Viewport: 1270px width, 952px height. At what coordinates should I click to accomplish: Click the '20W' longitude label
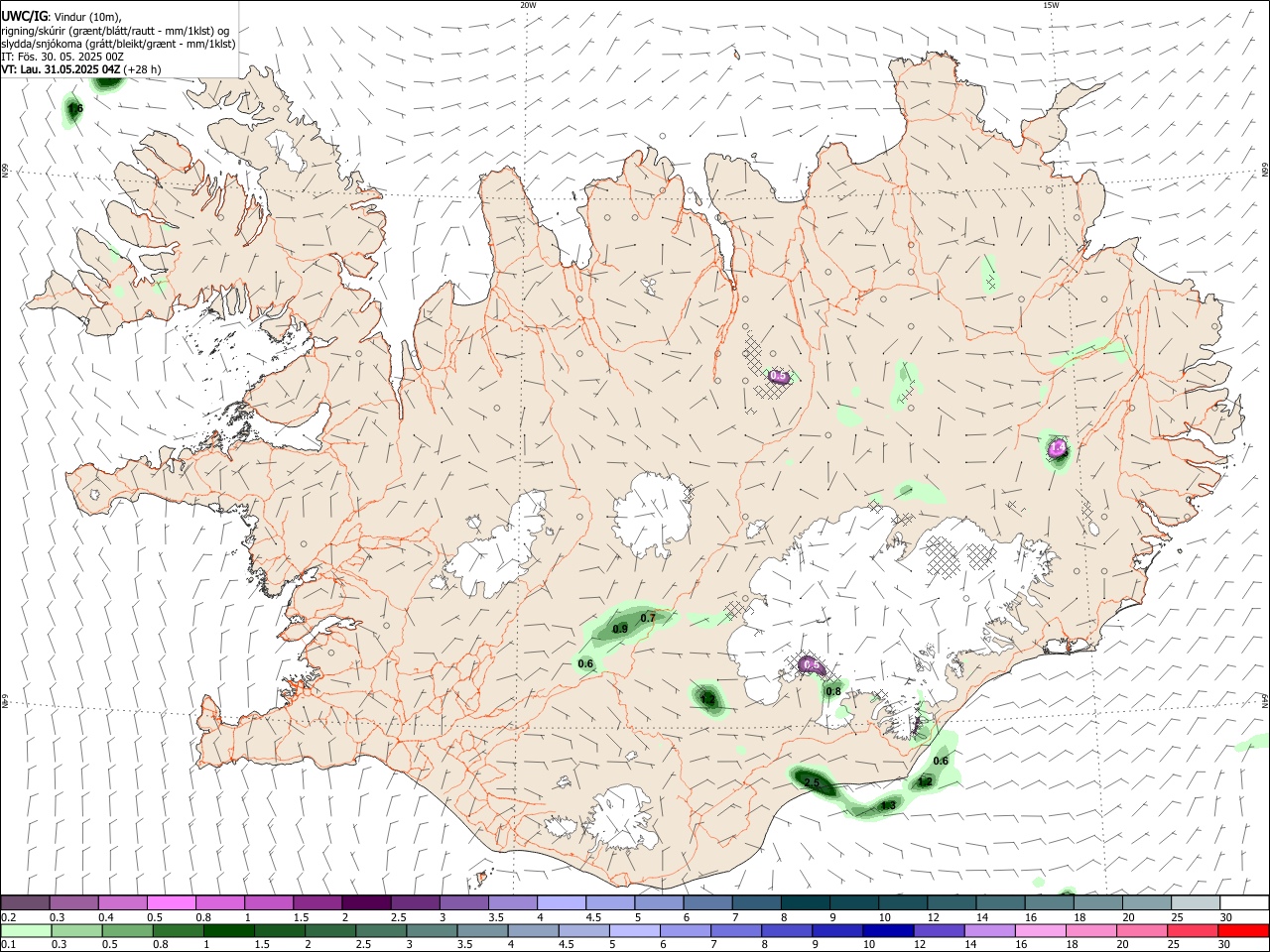click(x=528, y=5)
